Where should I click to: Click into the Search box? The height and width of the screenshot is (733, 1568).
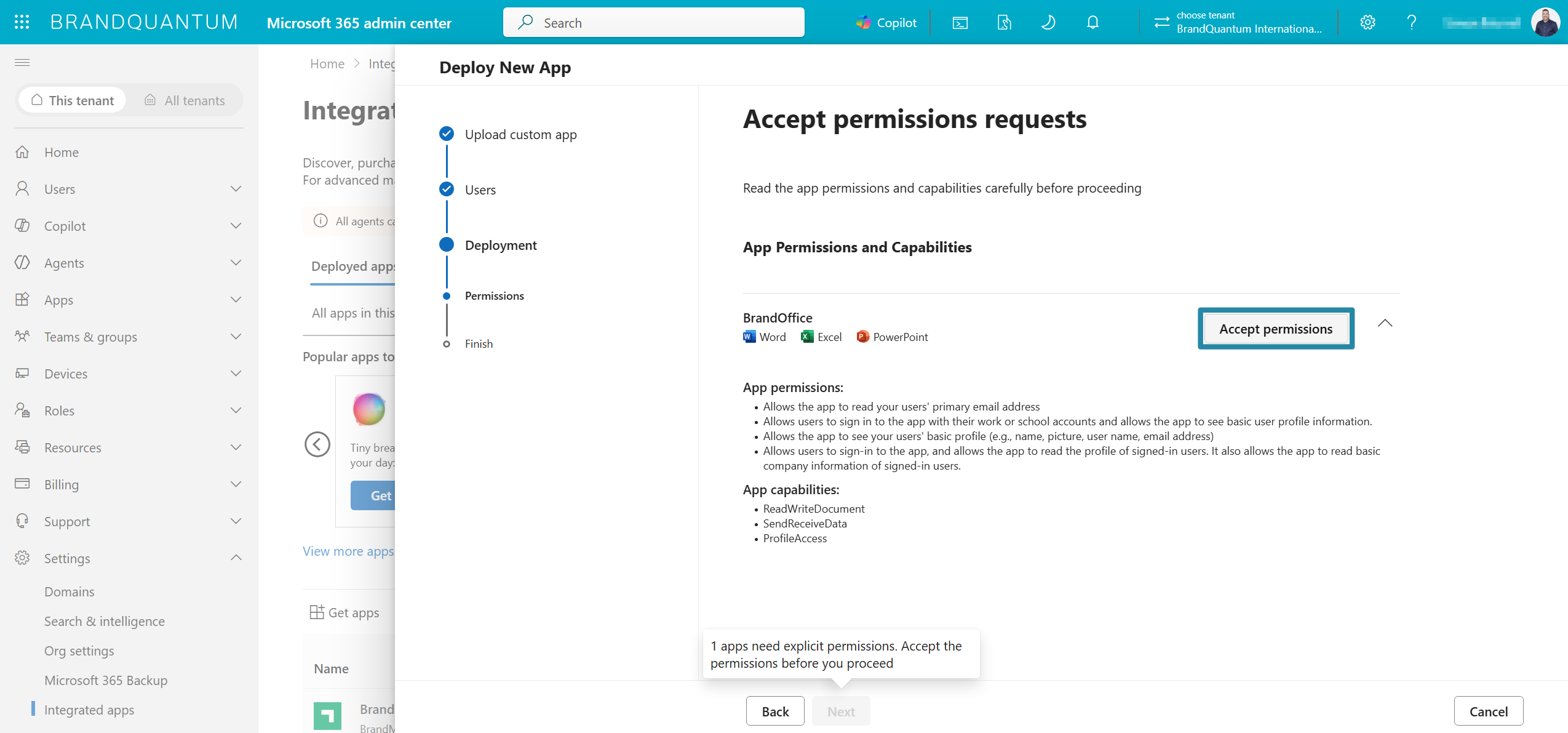coord(653,23)
